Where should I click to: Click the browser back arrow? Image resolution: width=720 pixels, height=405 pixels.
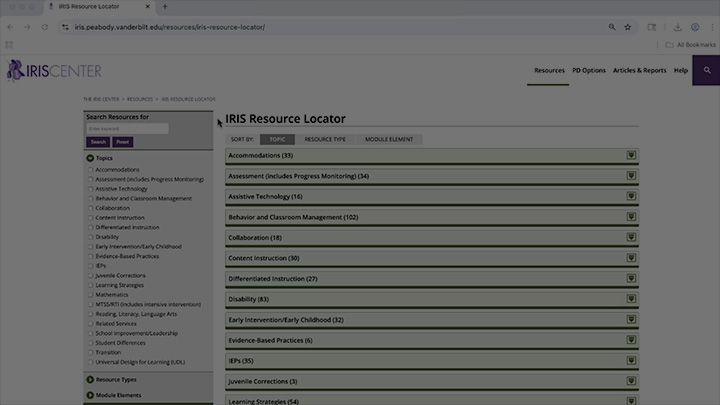tap(10, 27)
